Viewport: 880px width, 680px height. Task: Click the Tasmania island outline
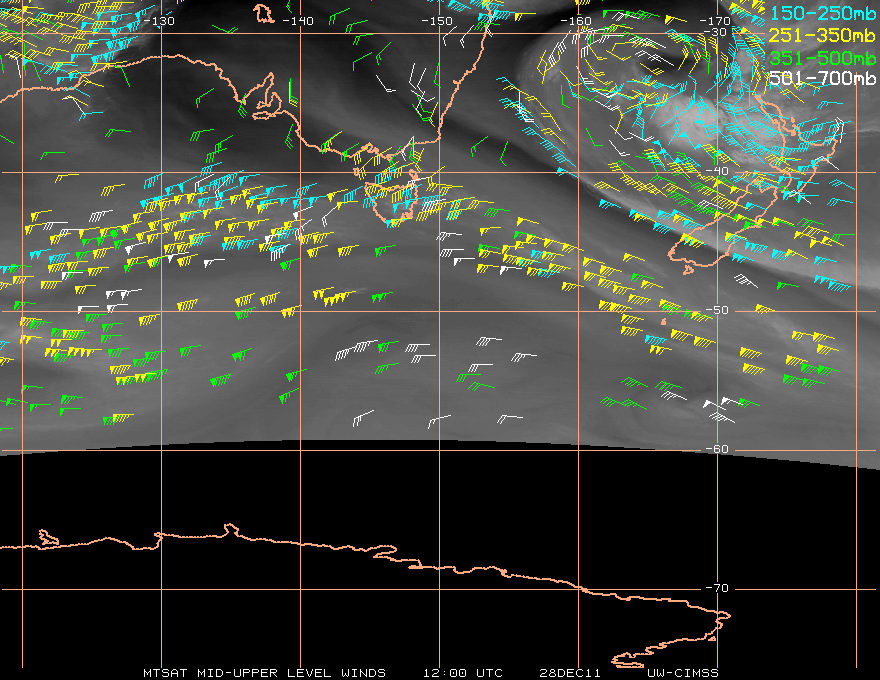click(393, 202)
